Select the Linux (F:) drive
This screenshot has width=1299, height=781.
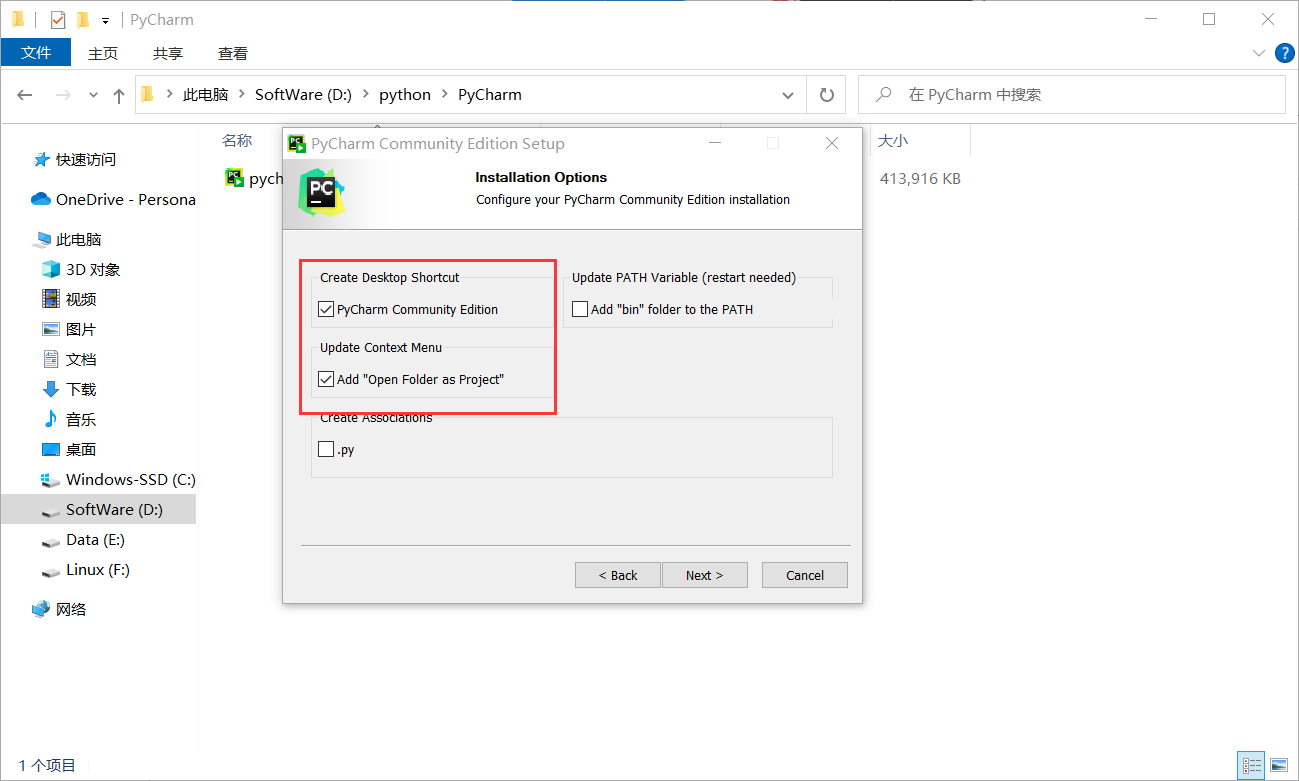coord(98,570)
